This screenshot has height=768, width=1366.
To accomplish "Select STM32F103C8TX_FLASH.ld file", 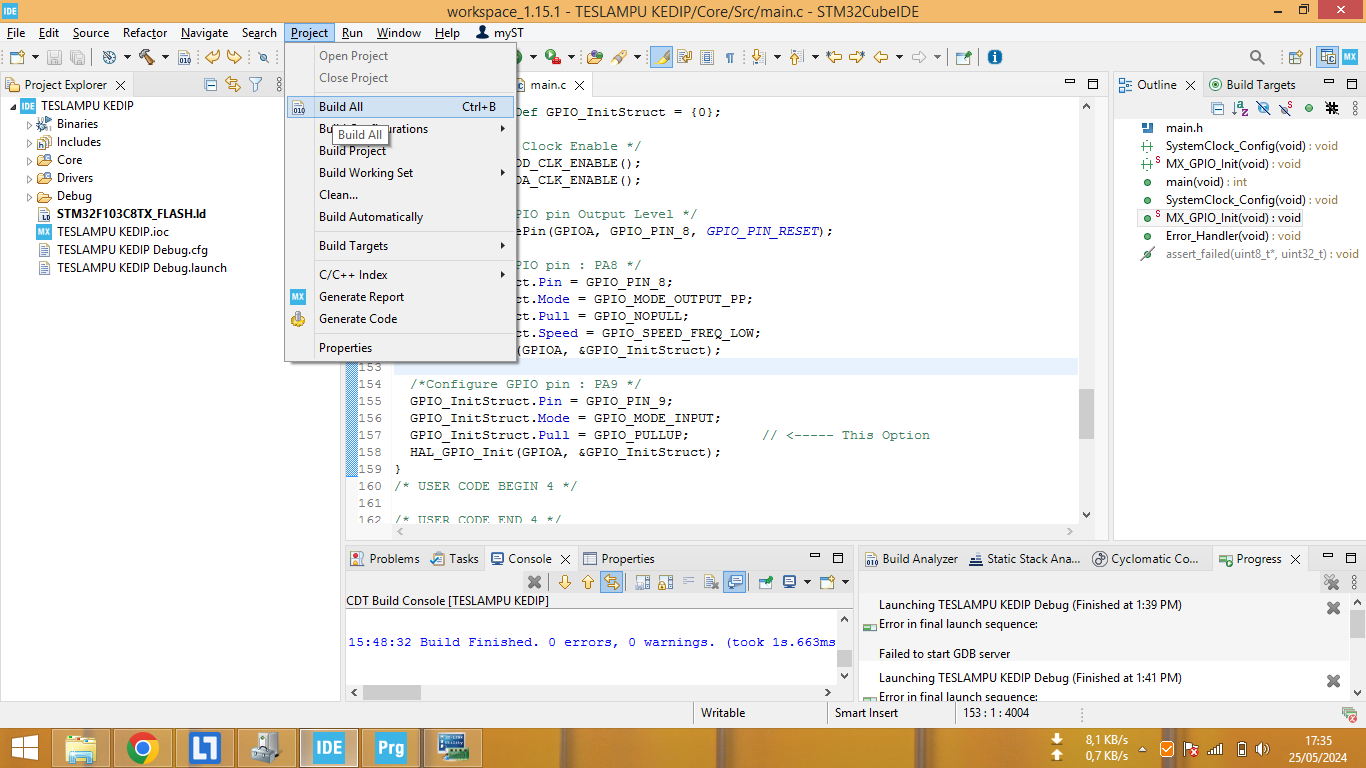I will (121, 214).
